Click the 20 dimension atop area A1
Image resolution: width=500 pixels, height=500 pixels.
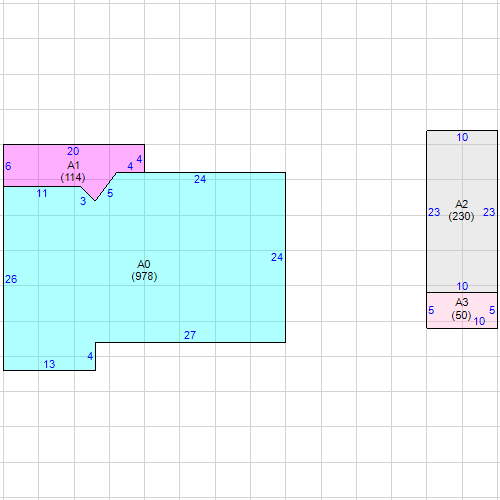coord(73,151)
